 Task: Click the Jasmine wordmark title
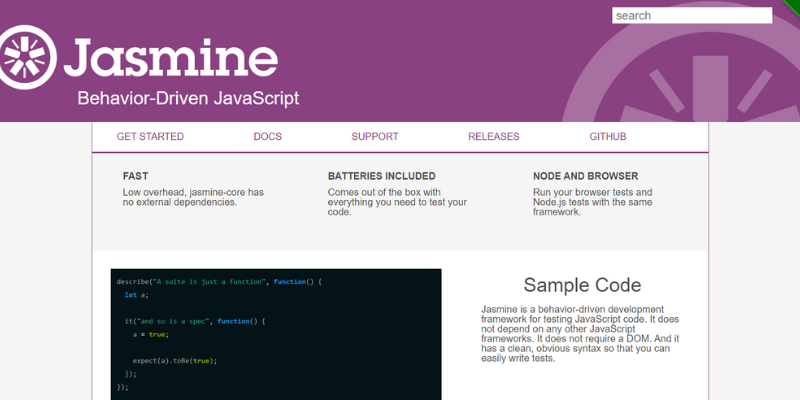(170, 58)
